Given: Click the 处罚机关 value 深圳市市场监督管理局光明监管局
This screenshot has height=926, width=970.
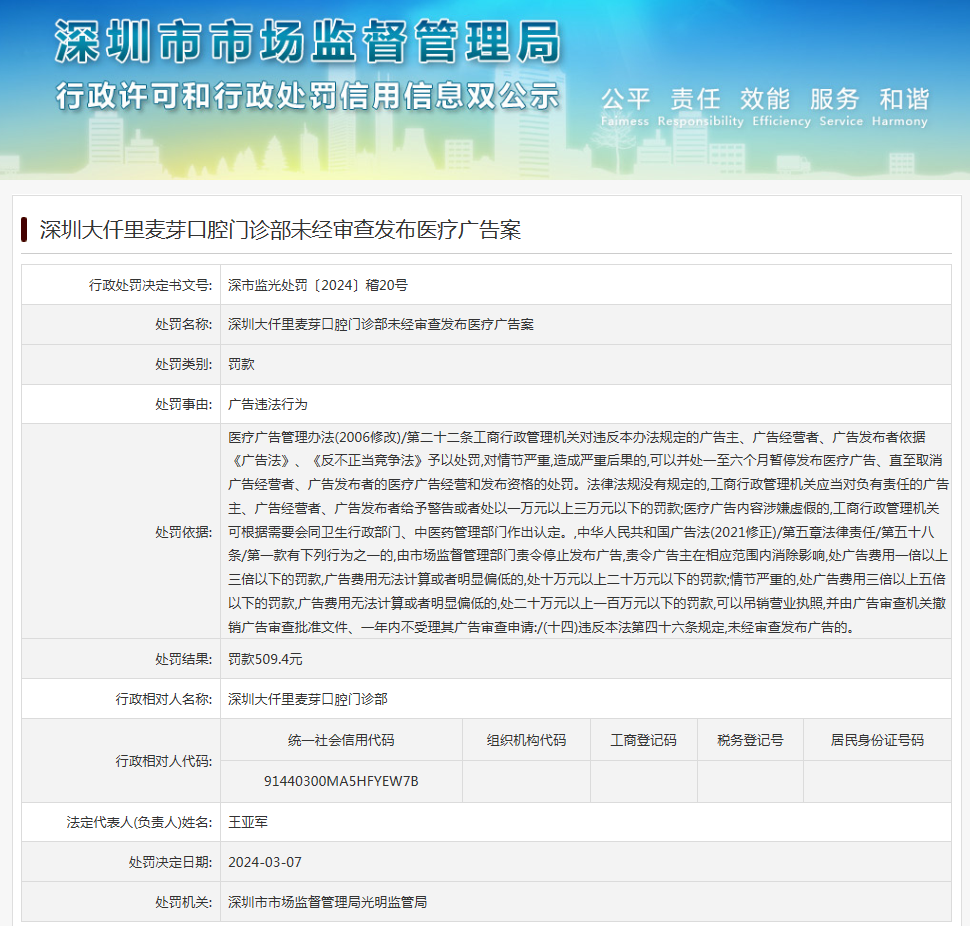Looking at the screenshot, I should pos(327,902).
